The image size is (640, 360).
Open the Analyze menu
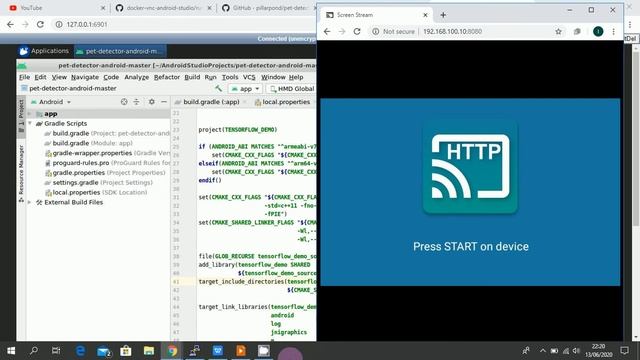[136, 77]
